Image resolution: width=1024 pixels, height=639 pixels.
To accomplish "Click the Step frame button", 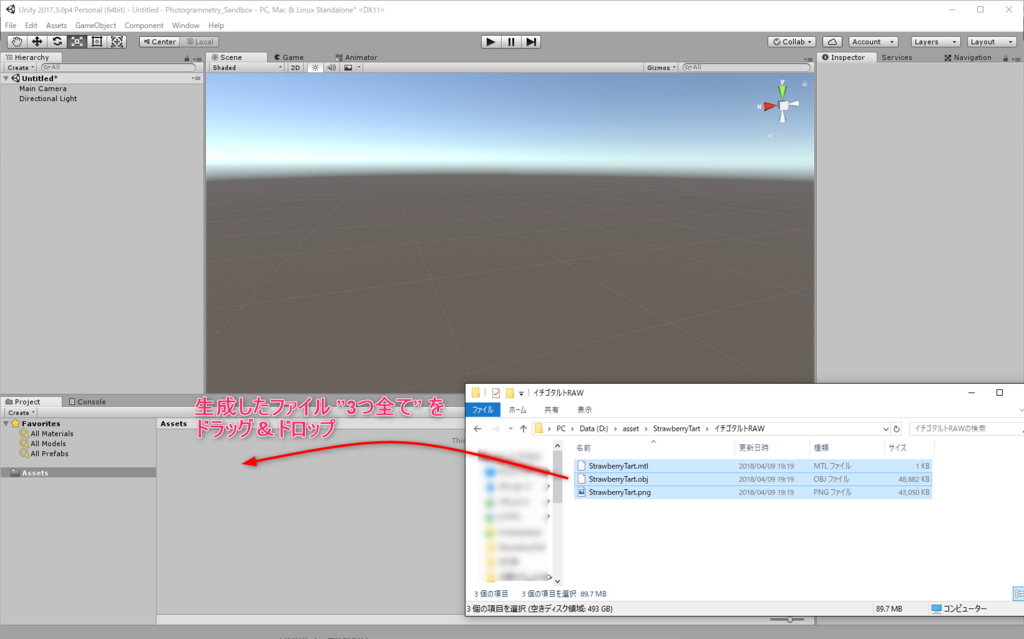I will (531, 42).
